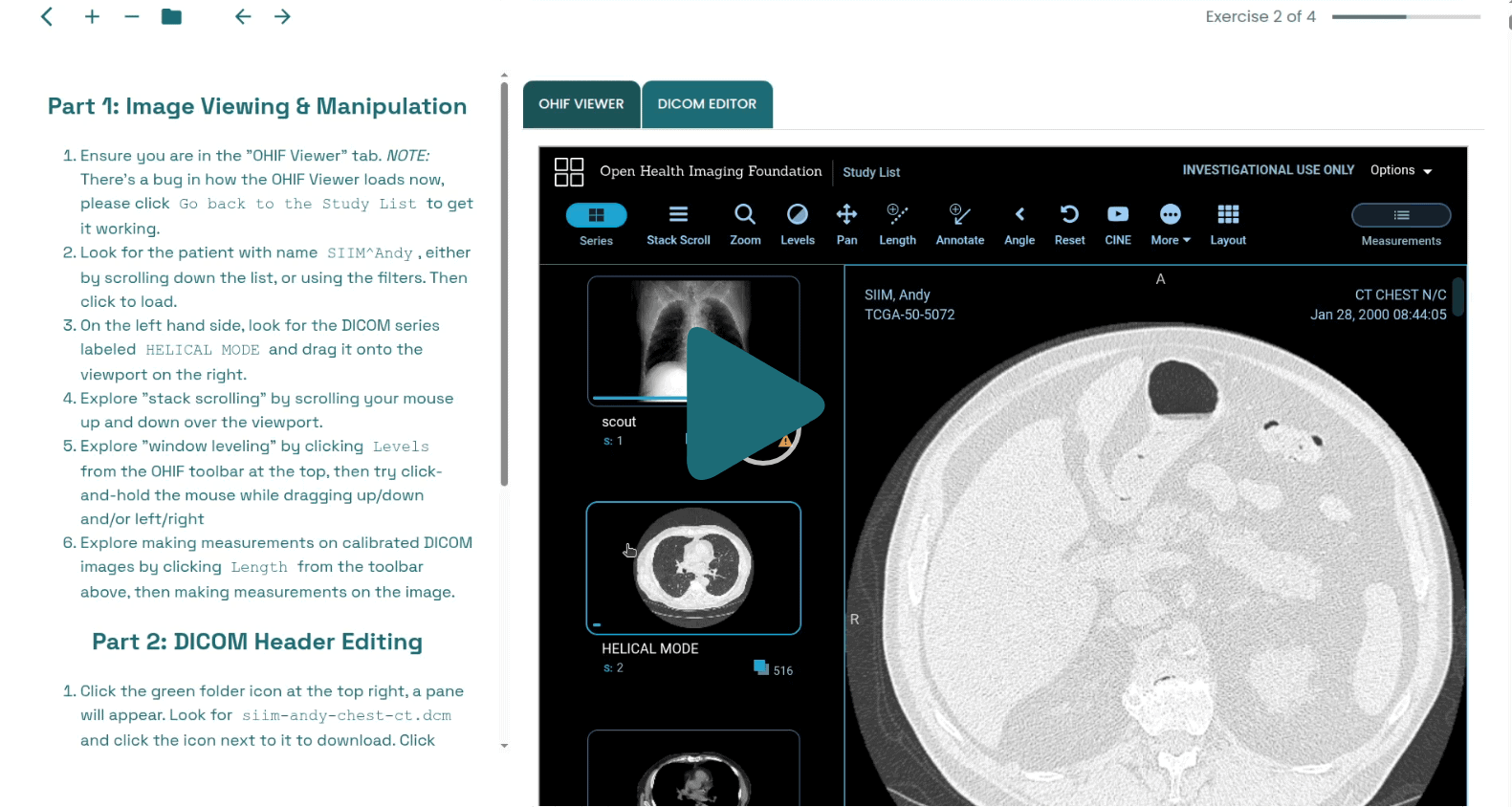1512x807 pixels.
Task: Click the 'Part 1: Image Viewing & Manipulation' heading
Action: [x=257, y=106]
